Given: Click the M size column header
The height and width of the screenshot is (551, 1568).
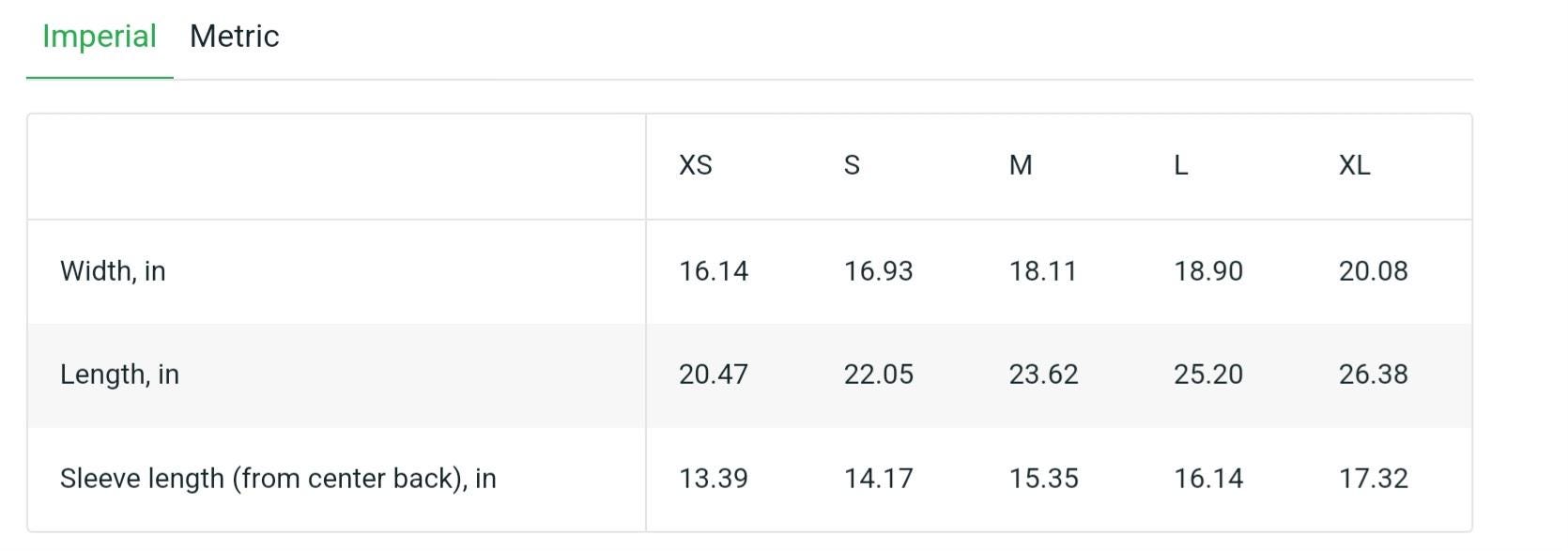Looking at the screenshot, I should coord(1021,165).
